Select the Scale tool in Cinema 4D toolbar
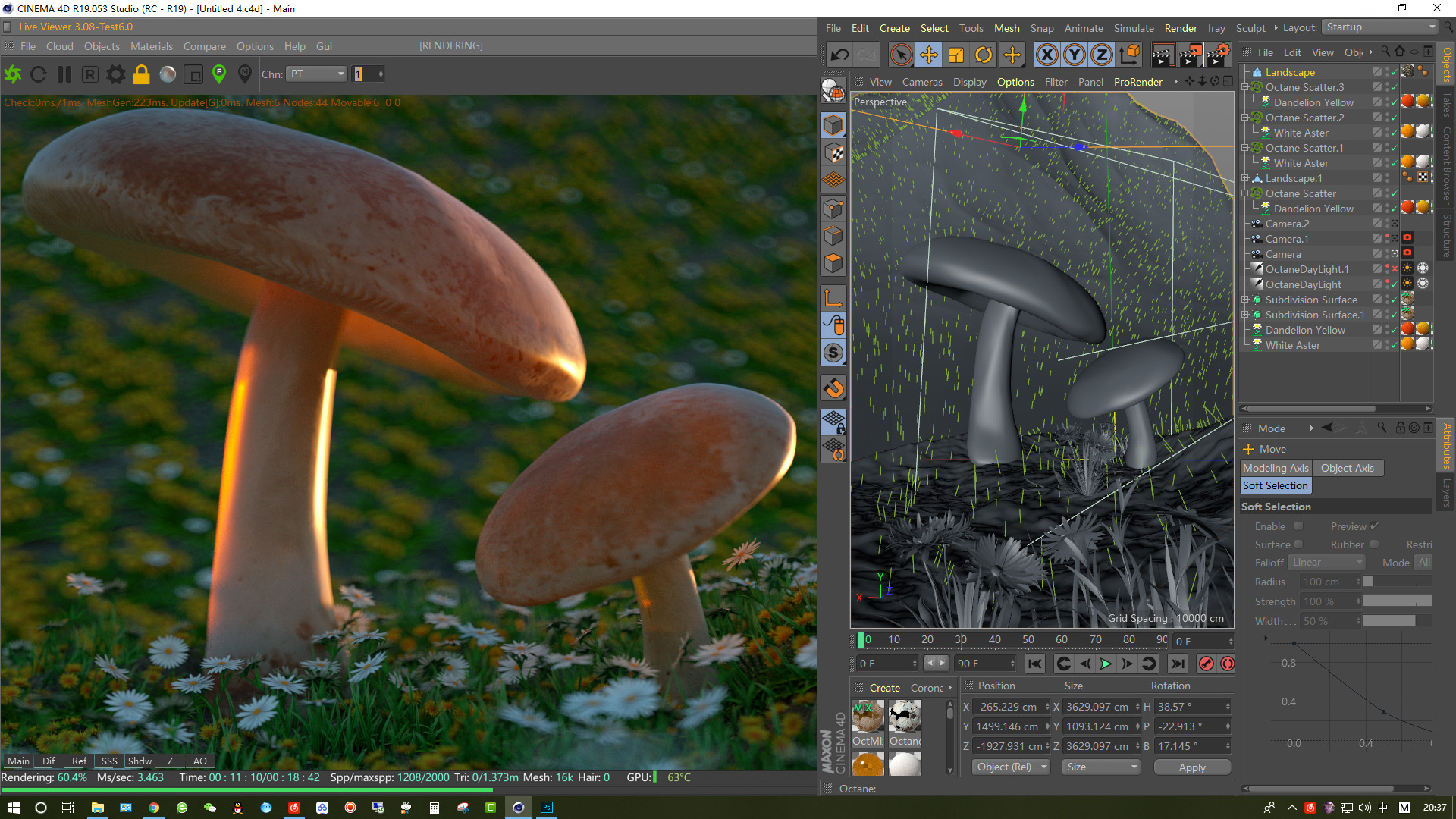The image size is (1456, 819). pos(955,54)
